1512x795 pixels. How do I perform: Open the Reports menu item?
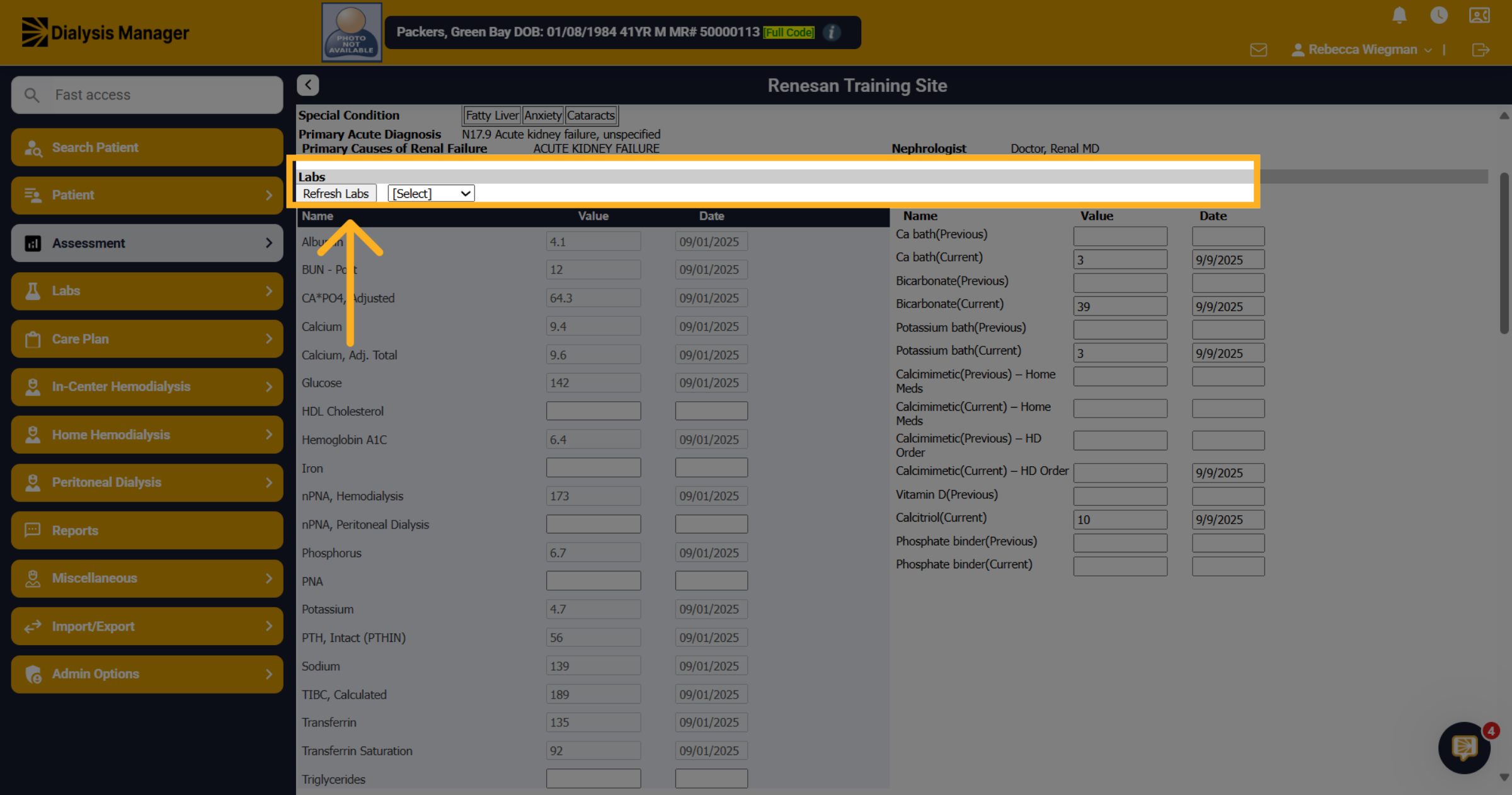coord(147,530)
